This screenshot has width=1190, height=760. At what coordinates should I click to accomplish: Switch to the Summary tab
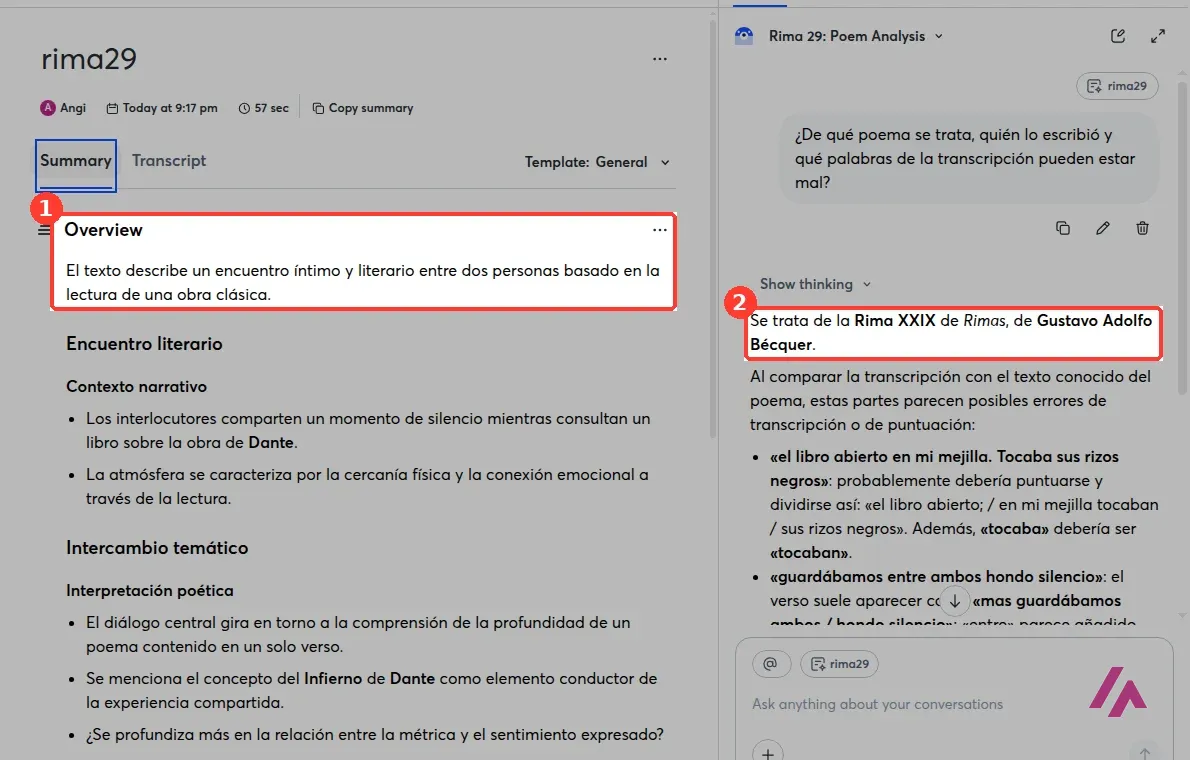pos(76,161)
